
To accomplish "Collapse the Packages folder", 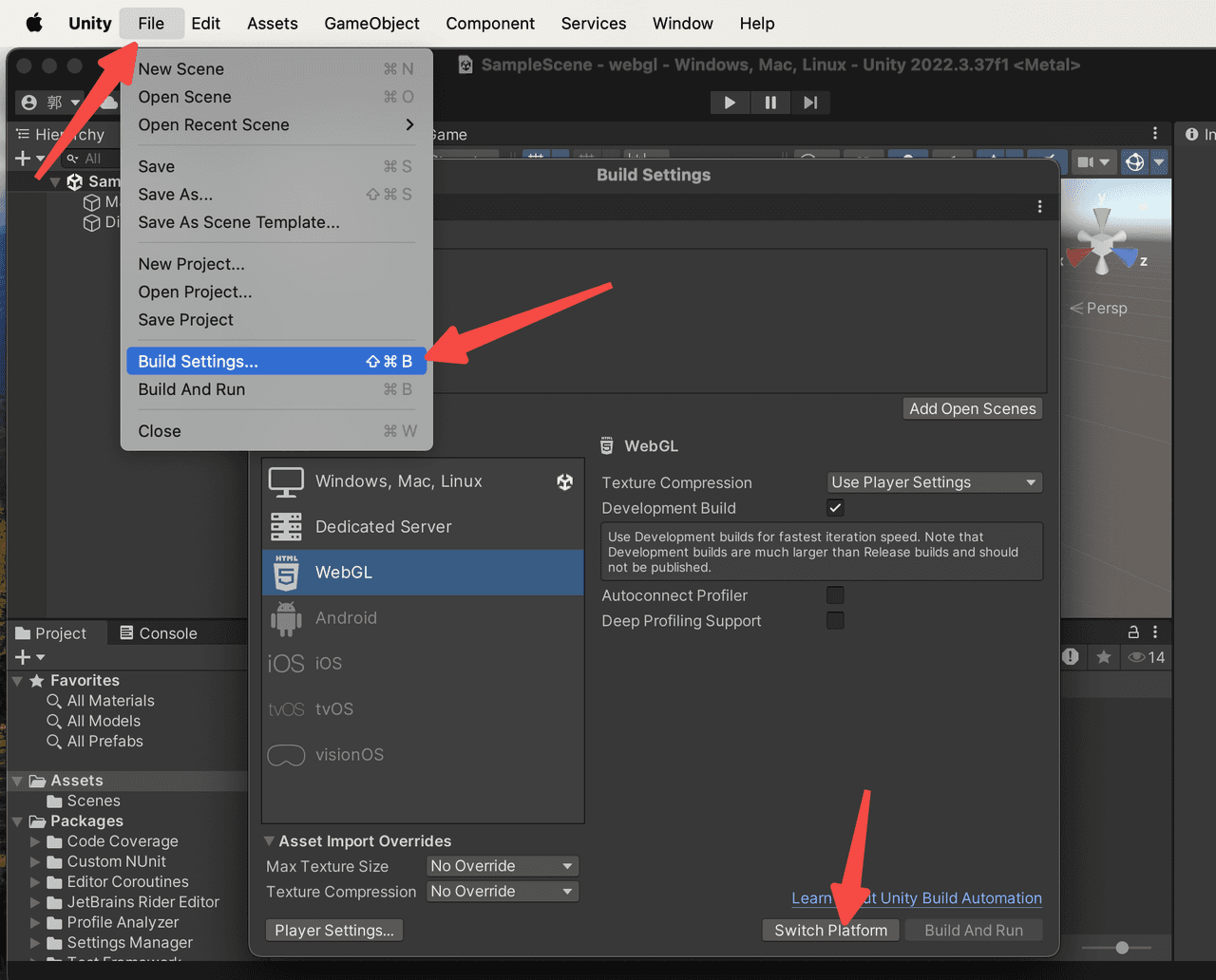I will tap(17, 821).
